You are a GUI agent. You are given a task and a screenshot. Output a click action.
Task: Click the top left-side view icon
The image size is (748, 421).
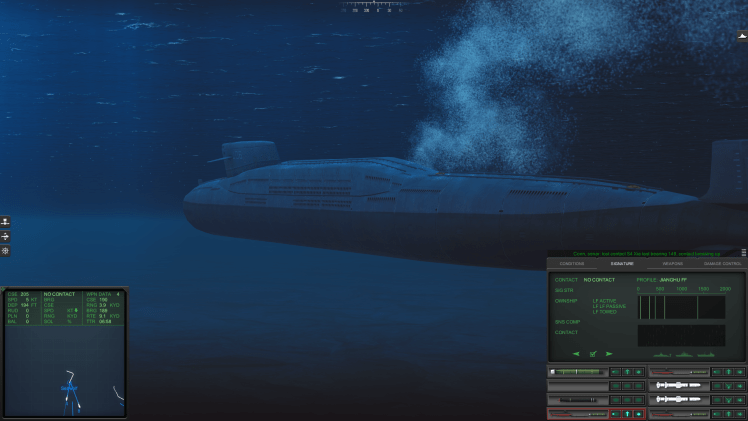tap(5, 221)
